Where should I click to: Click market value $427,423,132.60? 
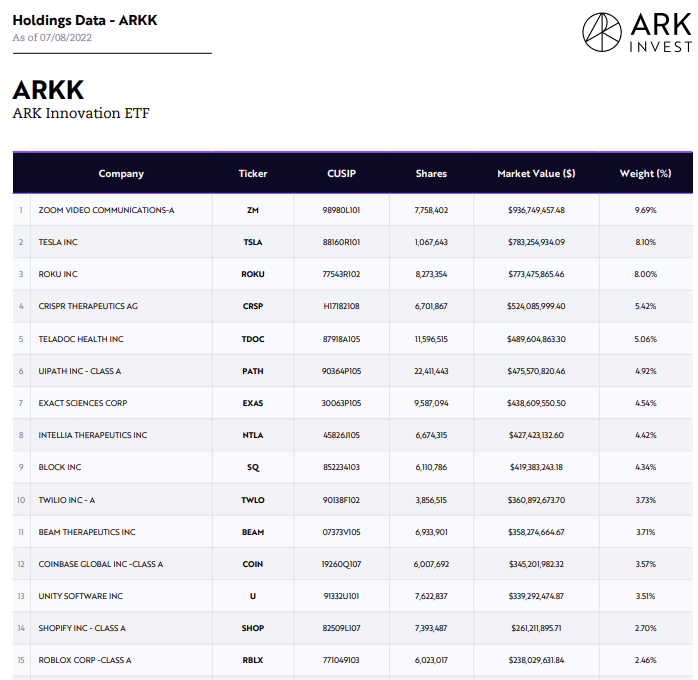[x=536, y=435]
